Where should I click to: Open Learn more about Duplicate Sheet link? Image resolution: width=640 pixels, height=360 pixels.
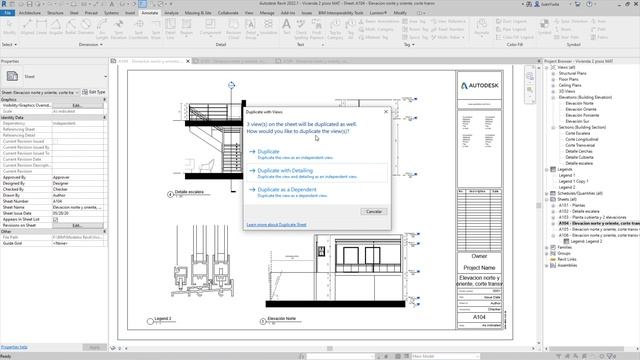coord(276,224)
